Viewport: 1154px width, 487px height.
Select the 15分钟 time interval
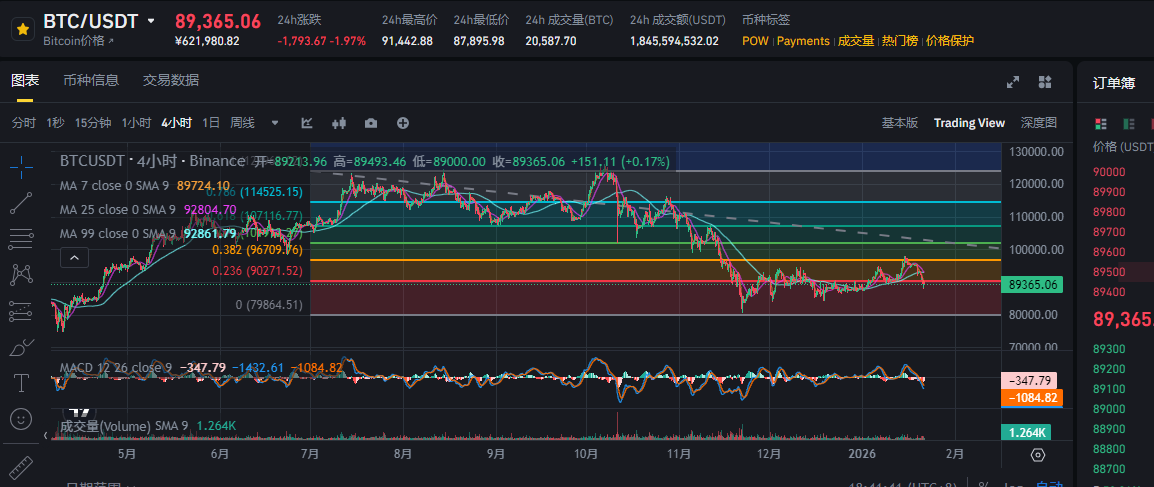coord(93,123)
